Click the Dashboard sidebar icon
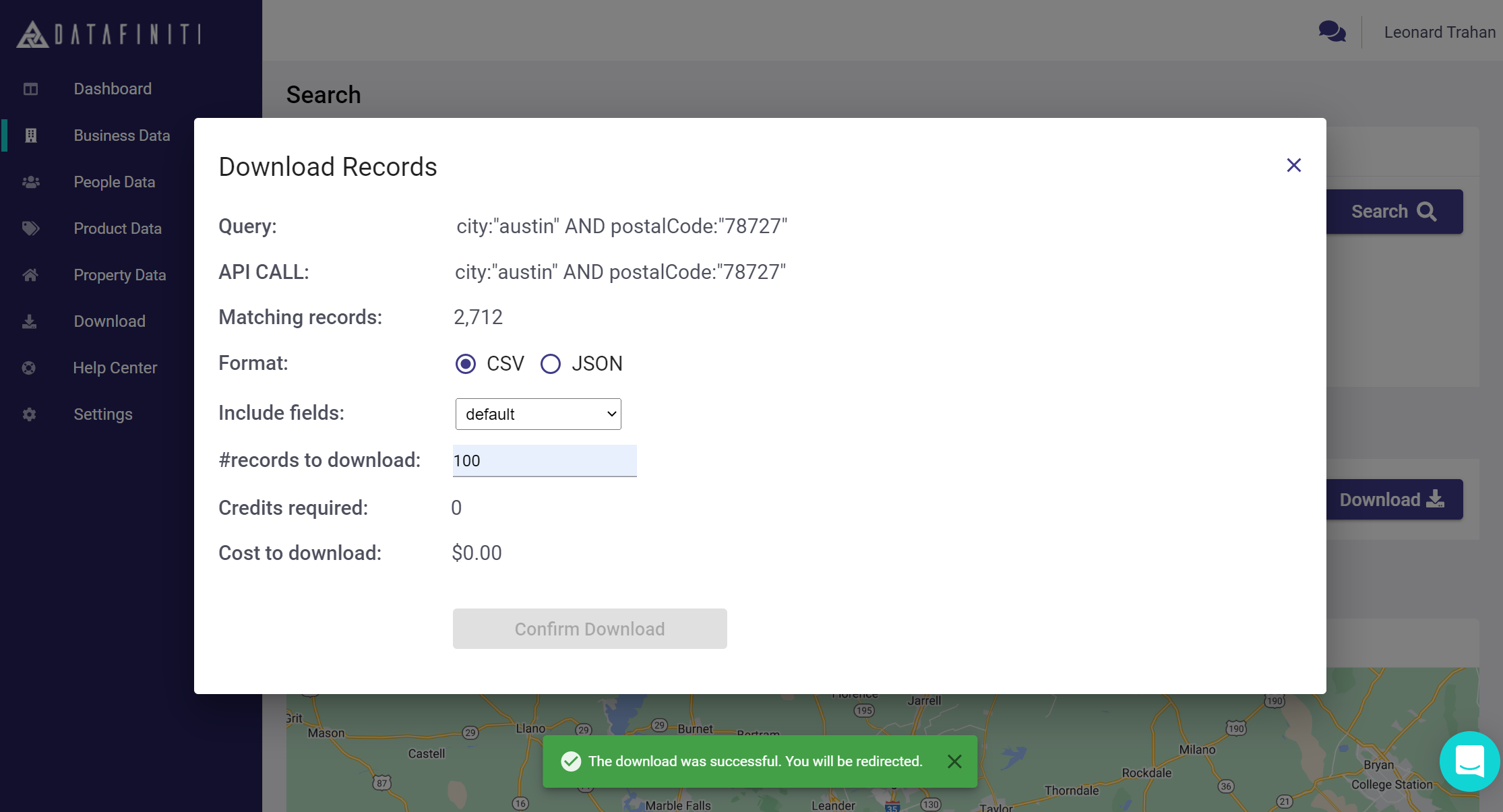Image resolution: width=1503 pixels, height=812 pixels. [x=30, y=89]
